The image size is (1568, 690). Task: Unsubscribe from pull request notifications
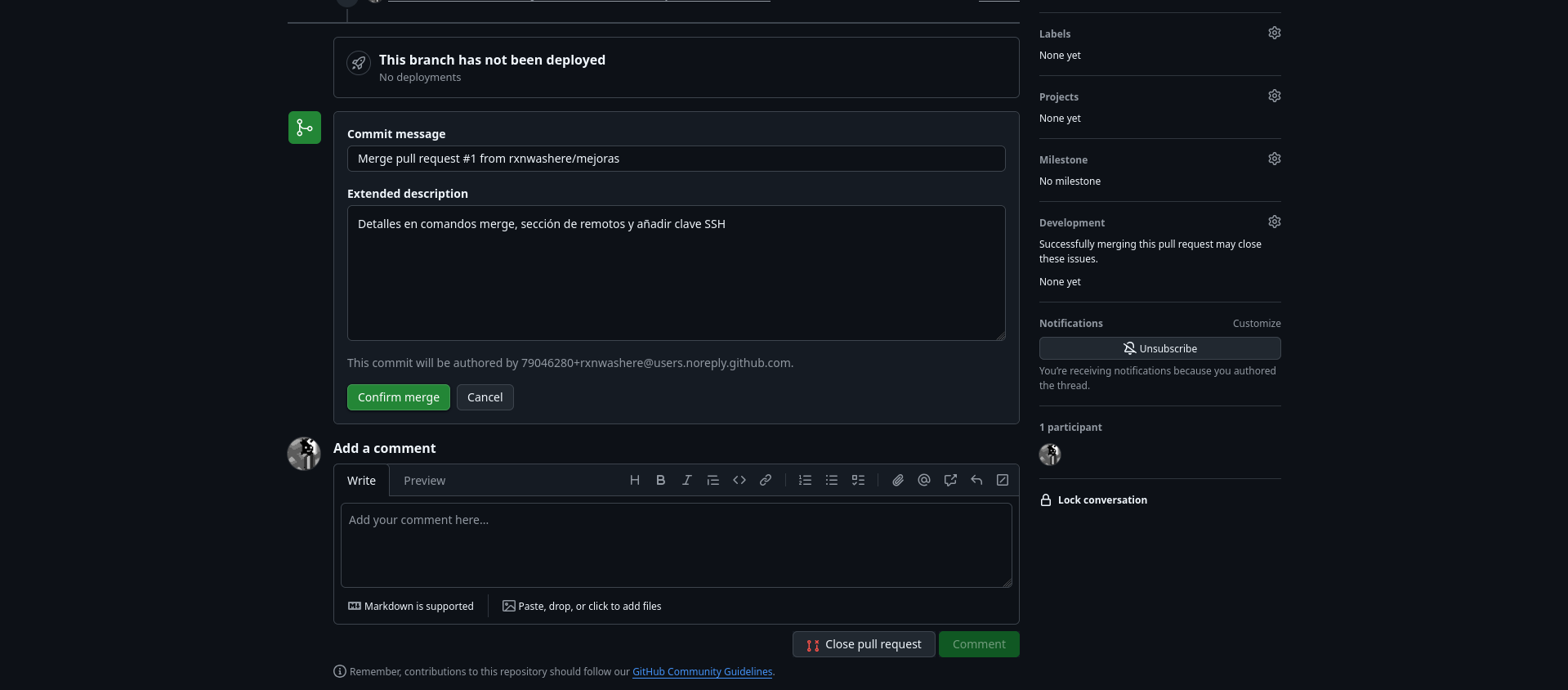tap(1159, 348)
